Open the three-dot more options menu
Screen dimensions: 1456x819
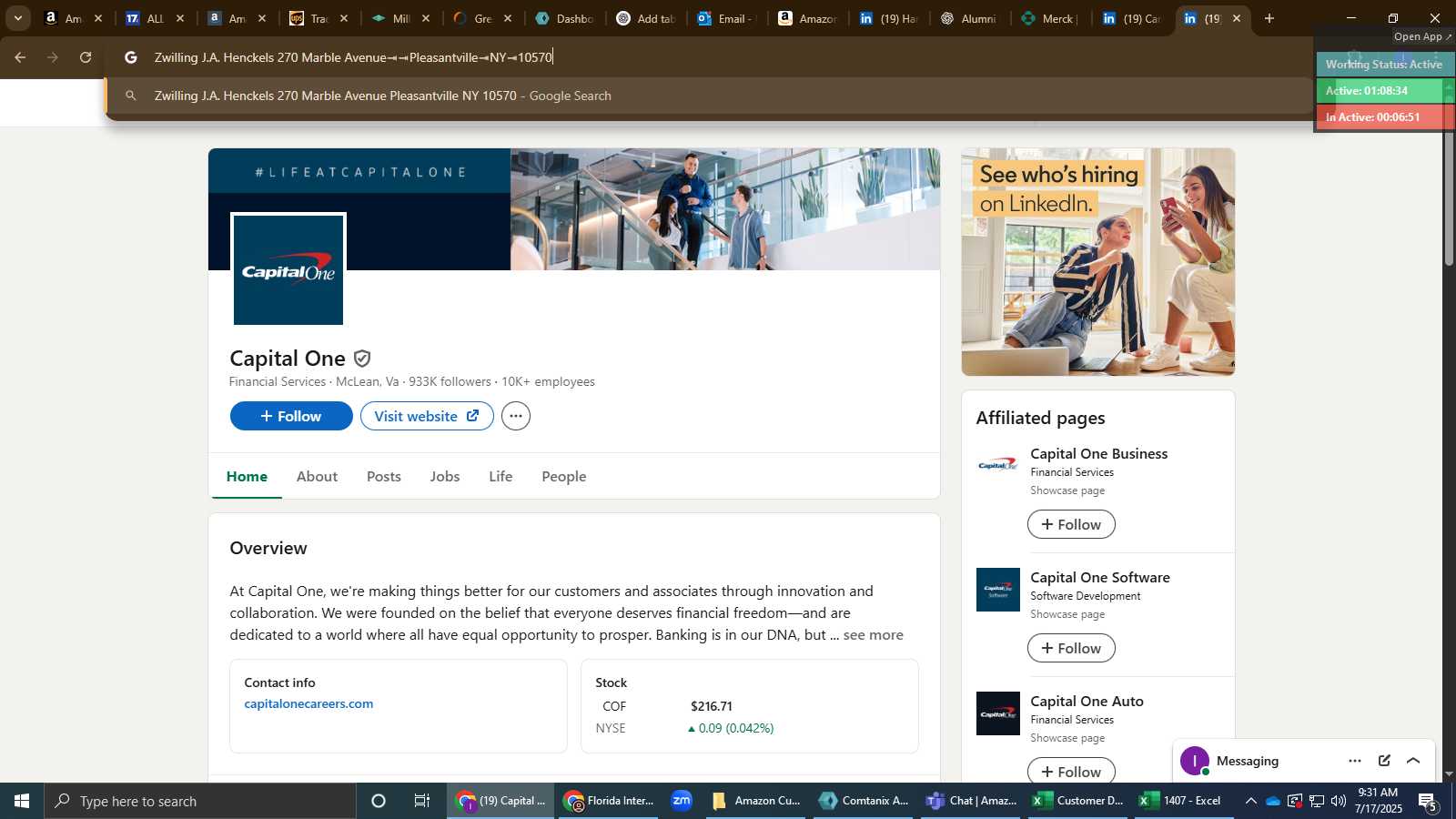pos(516,416)
